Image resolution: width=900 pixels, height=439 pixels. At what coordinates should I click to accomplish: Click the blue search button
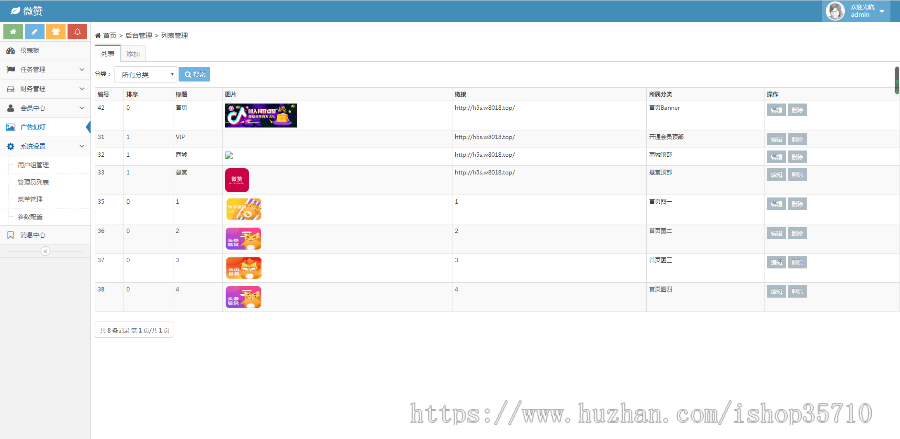point(195,74)
